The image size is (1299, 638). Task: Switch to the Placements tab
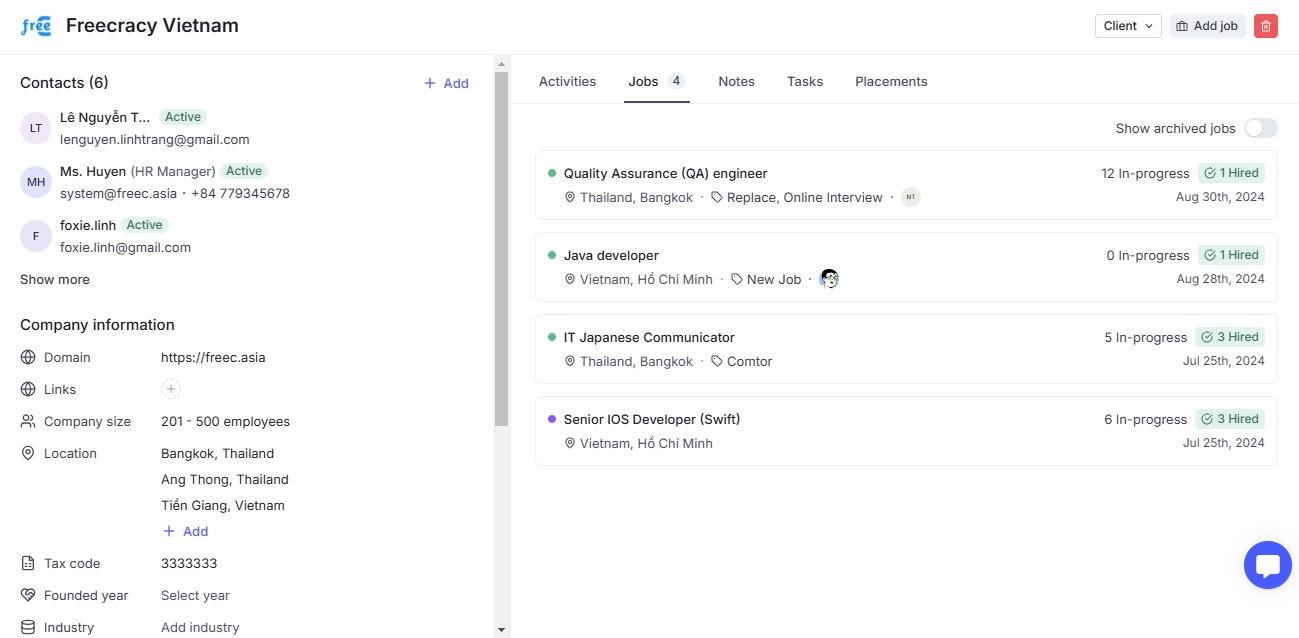[x=891, y=81]
